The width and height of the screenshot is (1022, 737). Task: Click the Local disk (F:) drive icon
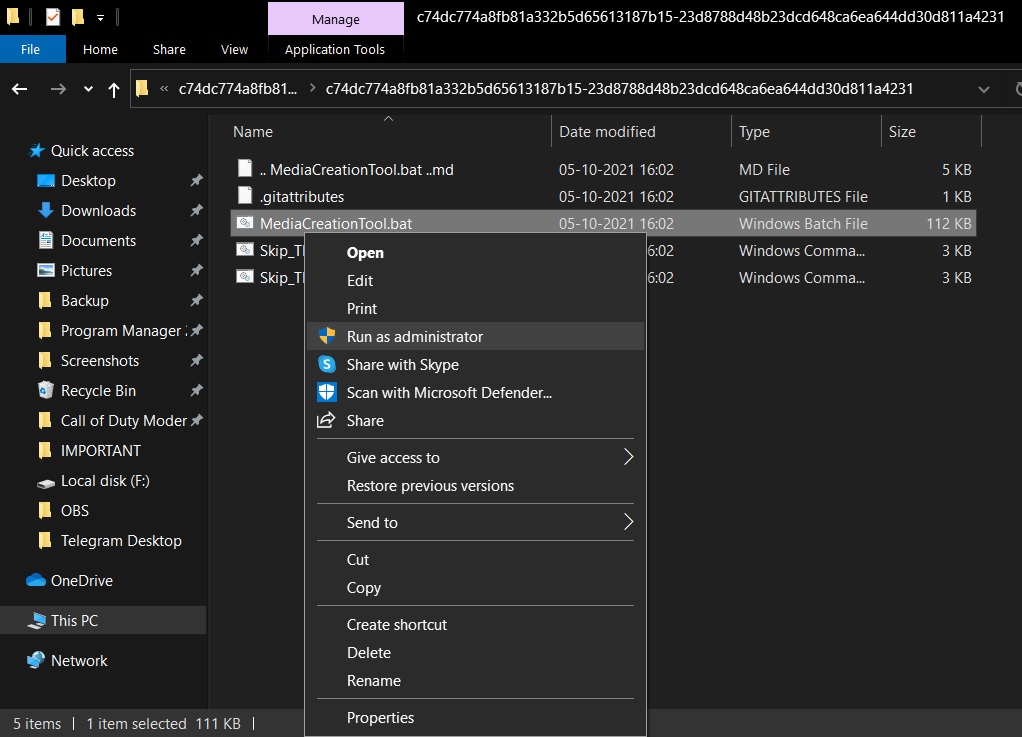click(46, 483)
